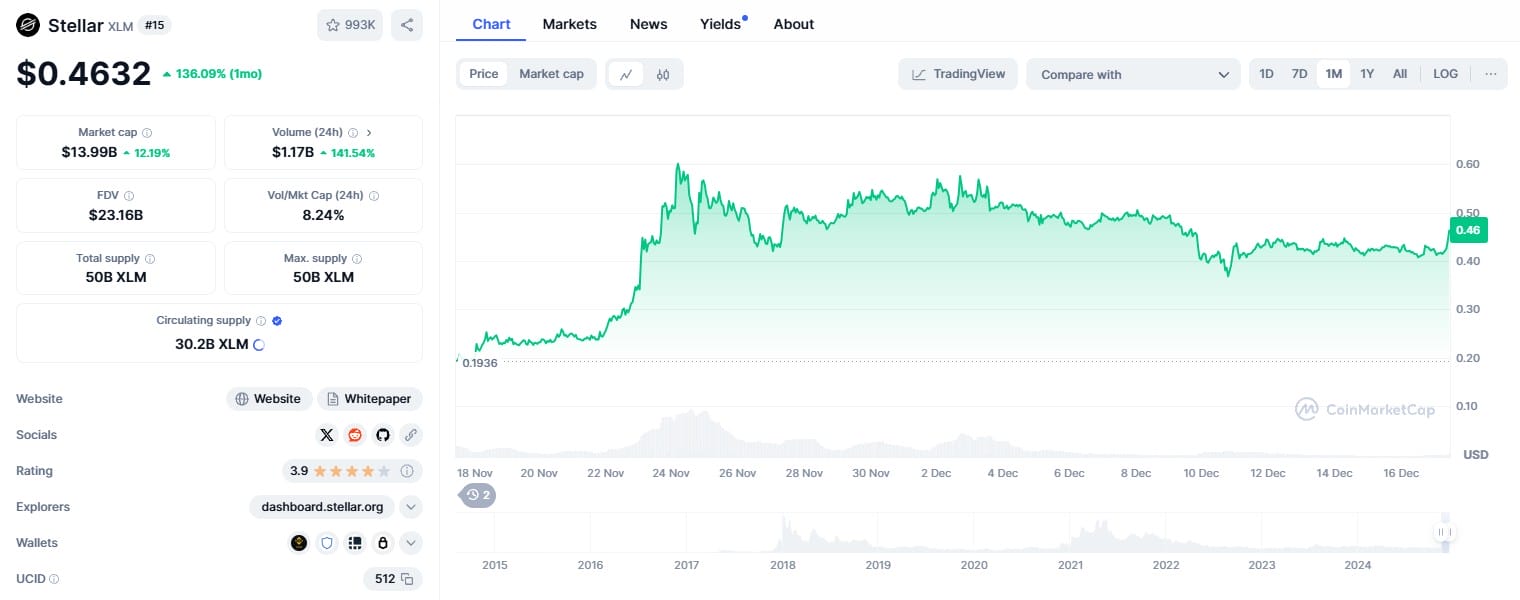Open the Market cap info tooltip icon
Screen dimensions: 1520x600
click(x=147, y=133)
